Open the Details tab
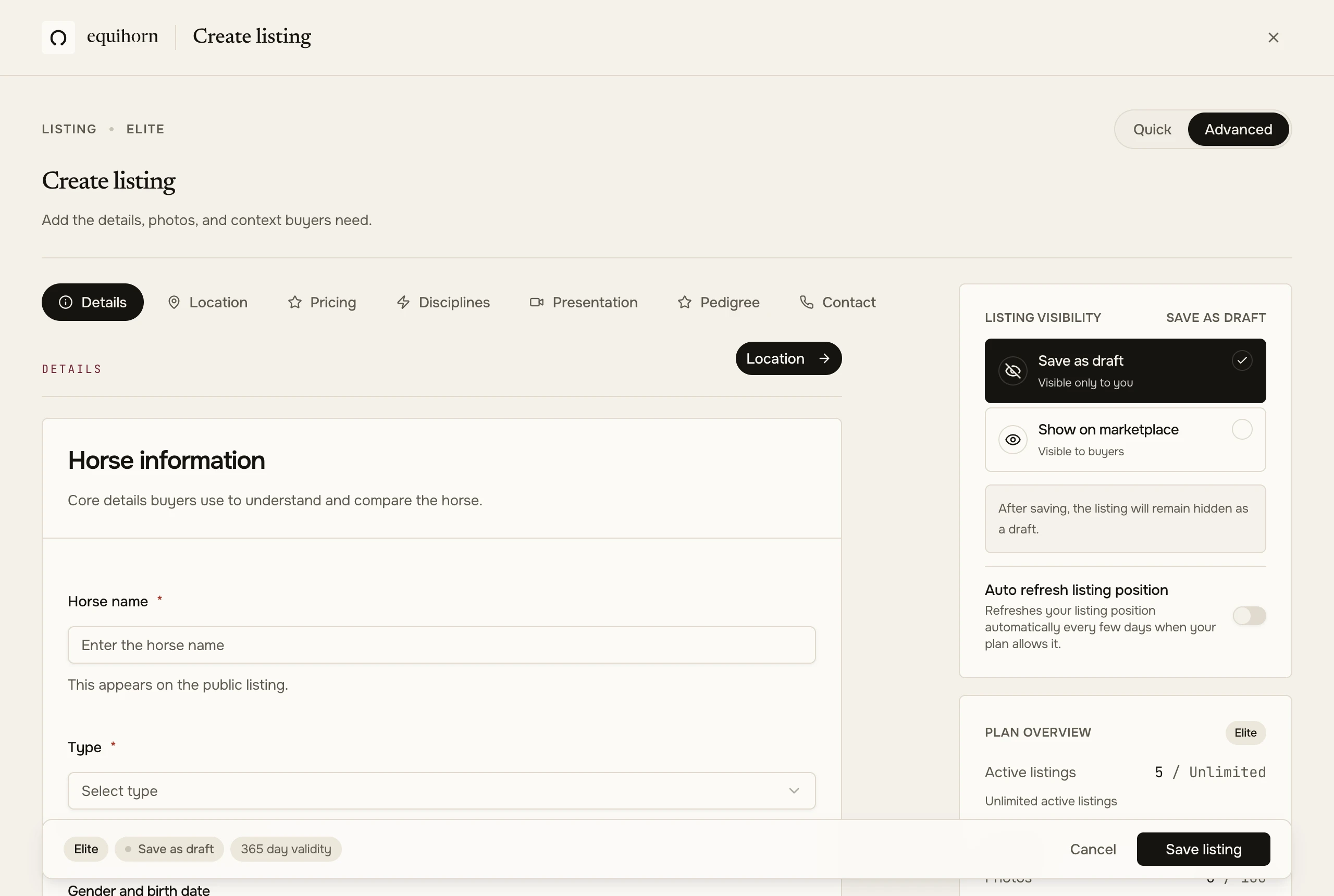 pos(93,302)
